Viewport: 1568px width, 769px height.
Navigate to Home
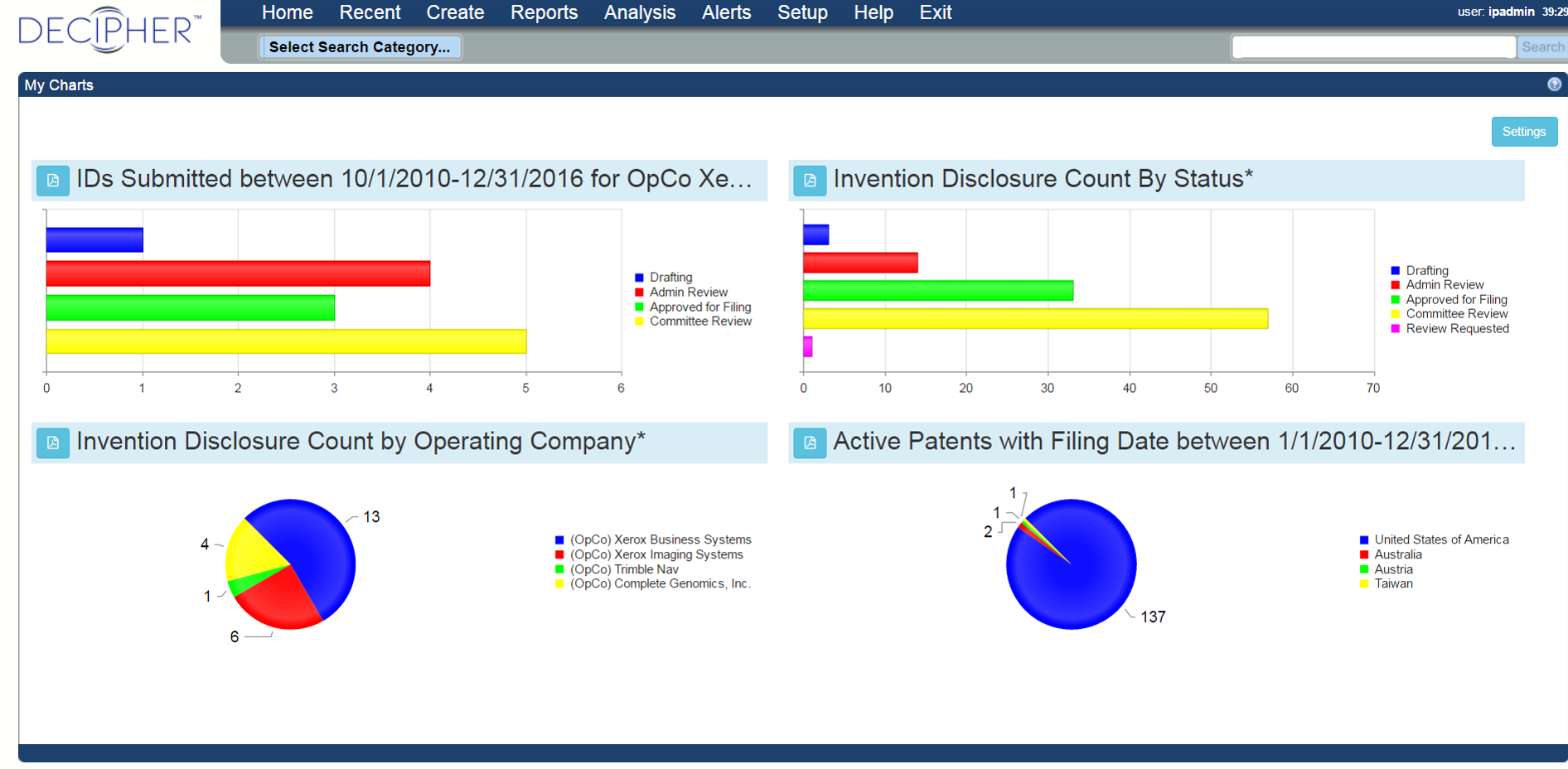coord(287,12)
